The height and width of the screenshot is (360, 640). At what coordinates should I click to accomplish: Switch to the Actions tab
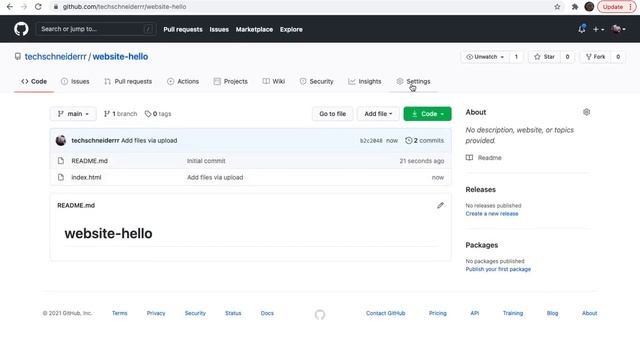tap(183, 81)
